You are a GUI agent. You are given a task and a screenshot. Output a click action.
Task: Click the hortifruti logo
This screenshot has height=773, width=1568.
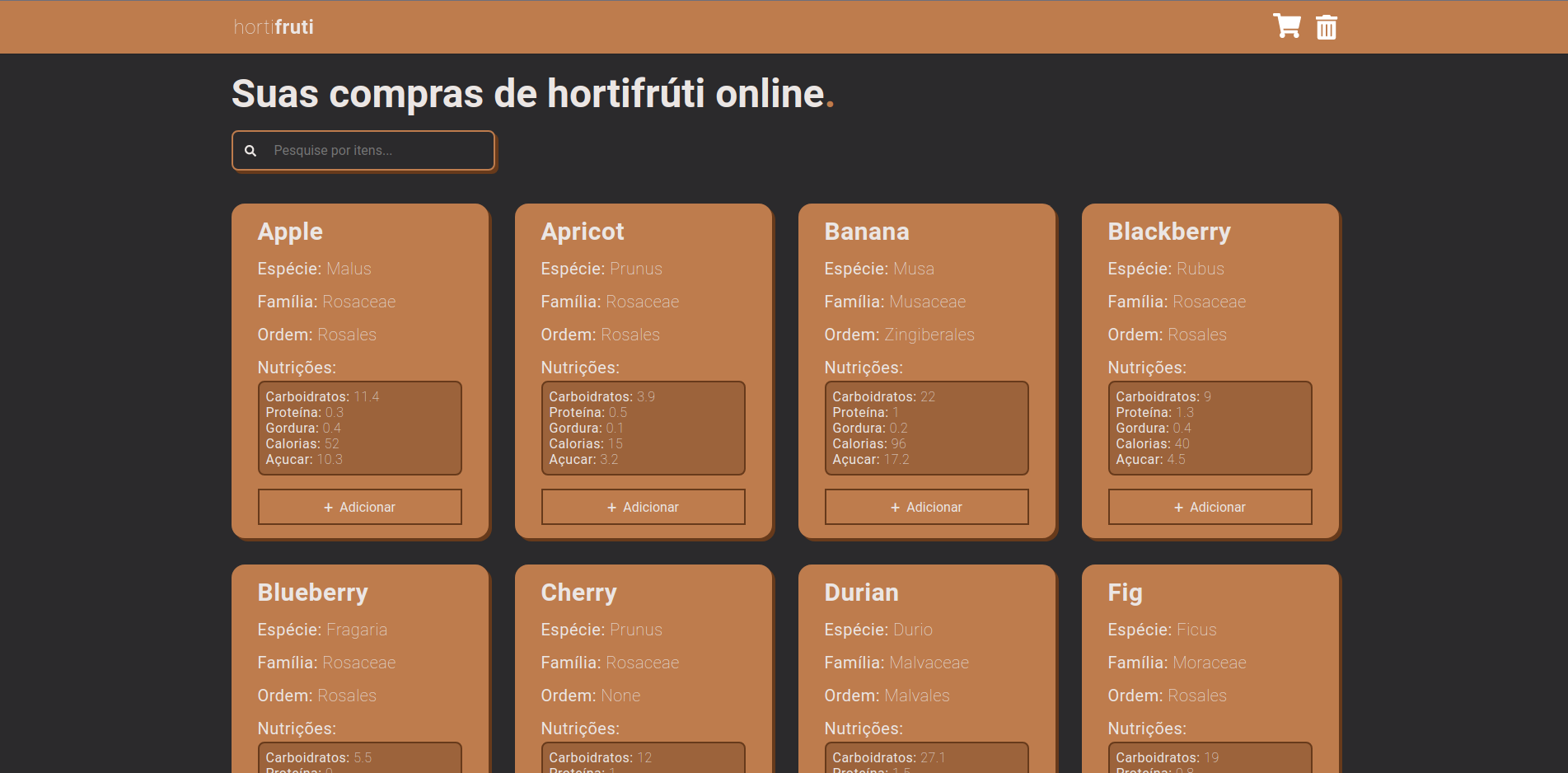[x=274, y=27]
